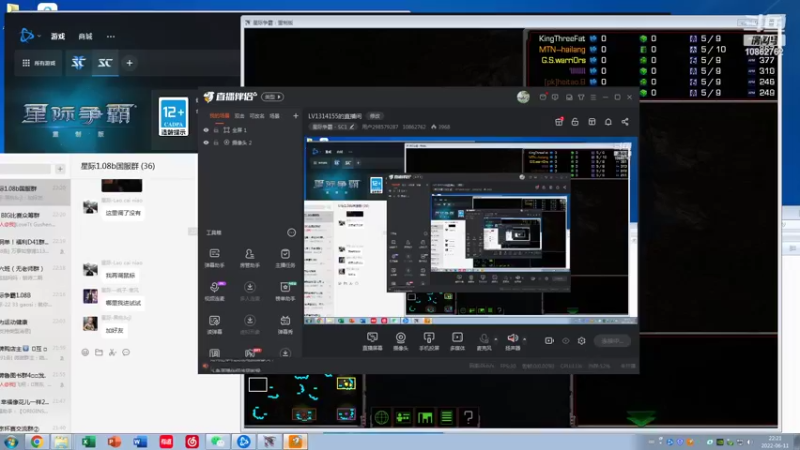The width and height of the screenshot is (800, 450).
Task: Open file folder icon in chat toolbar
Action: coord(99,353)
